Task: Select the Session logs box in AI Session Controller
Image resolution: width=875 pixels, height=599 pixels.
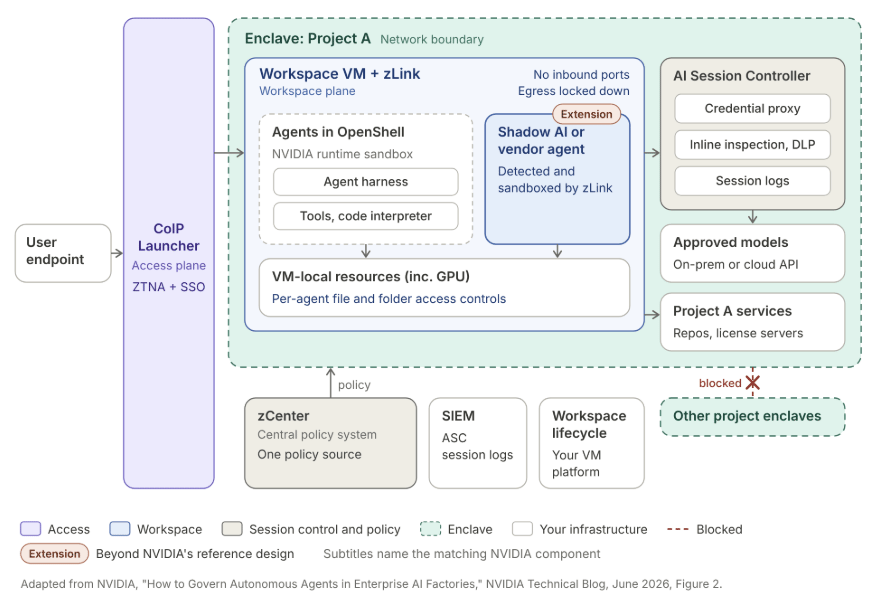Action: pyautogui.click(x=752, y=181)
